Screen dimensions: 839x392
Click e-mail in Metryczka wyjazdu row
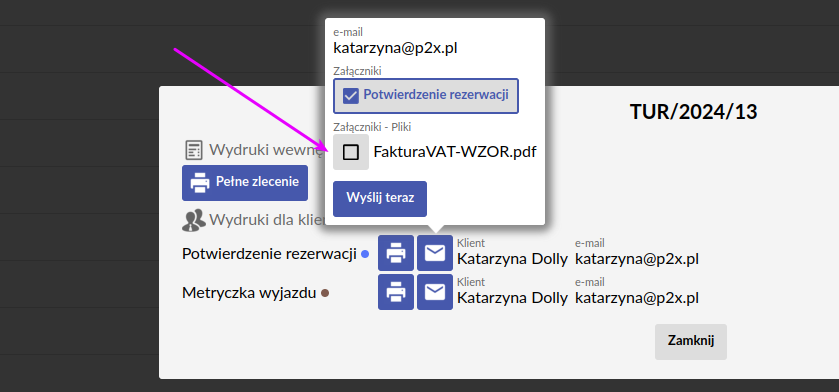point(637,298)
